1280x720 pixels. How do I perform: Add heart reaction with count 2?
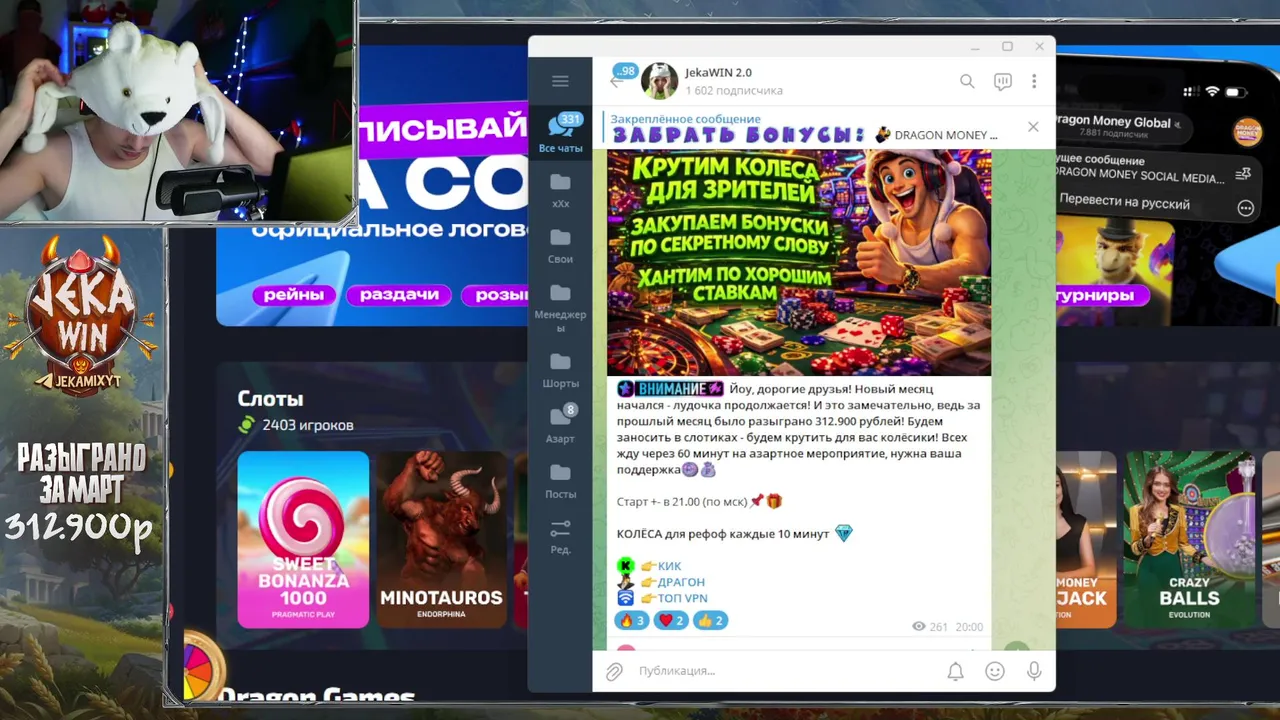pos(671,621)
